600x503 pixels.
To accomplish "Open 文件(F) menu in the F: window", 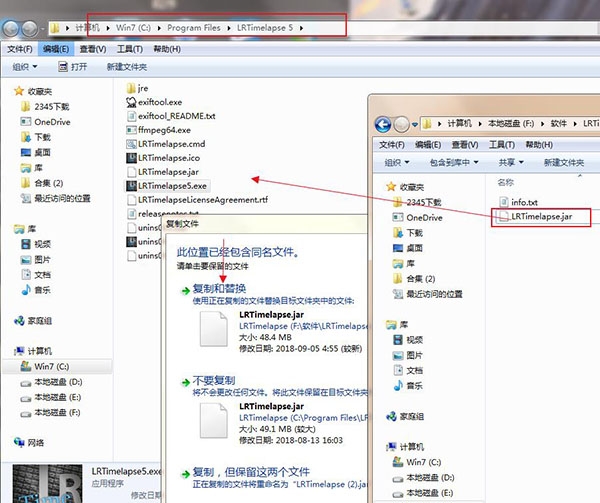I will (392, 145).
